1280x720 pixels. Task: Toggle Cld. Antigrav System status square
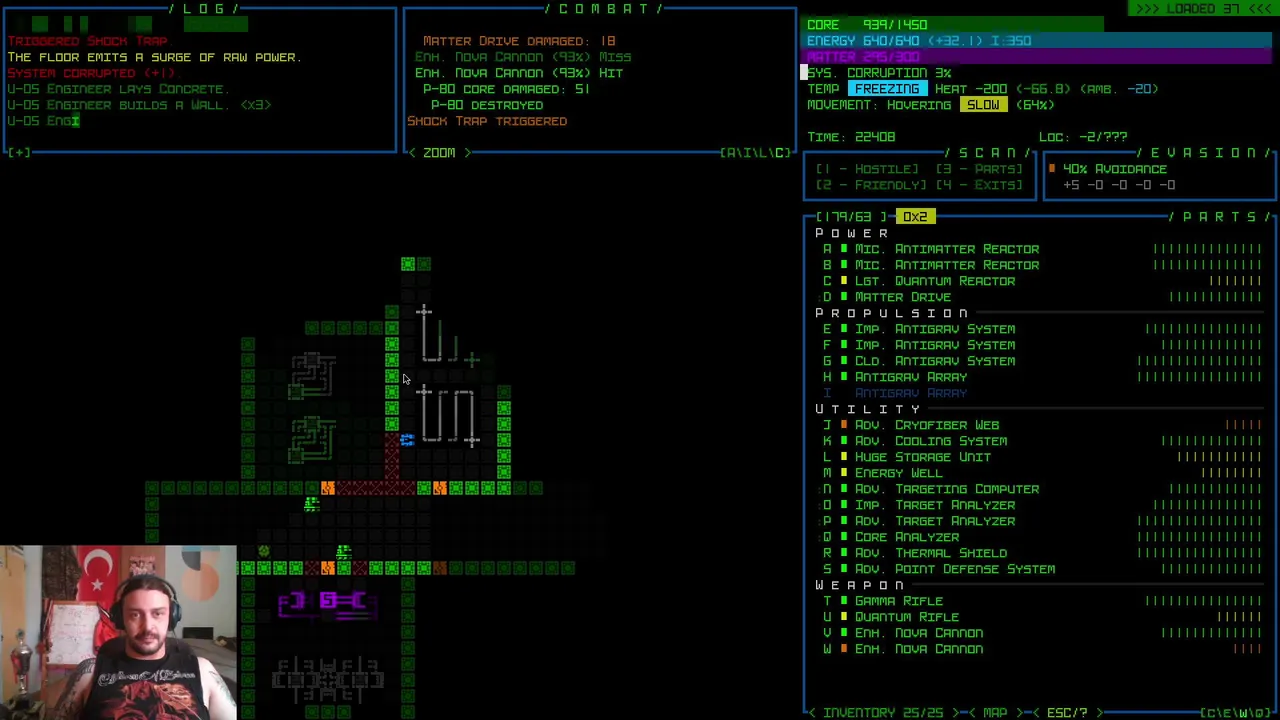pyautogui.click(x=844, y=361)
